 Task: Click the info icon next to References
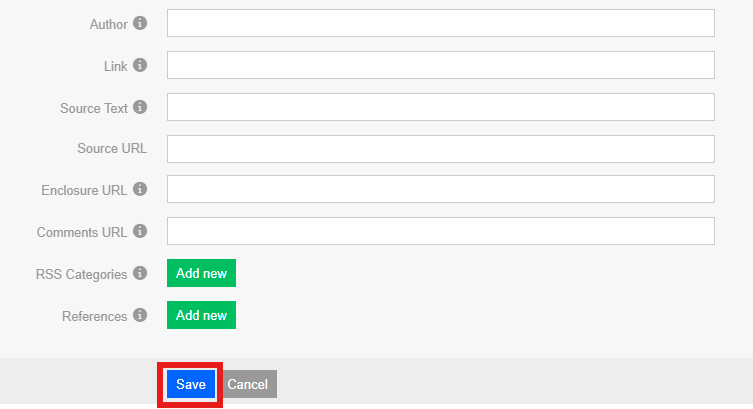click(x=140, y=315)
